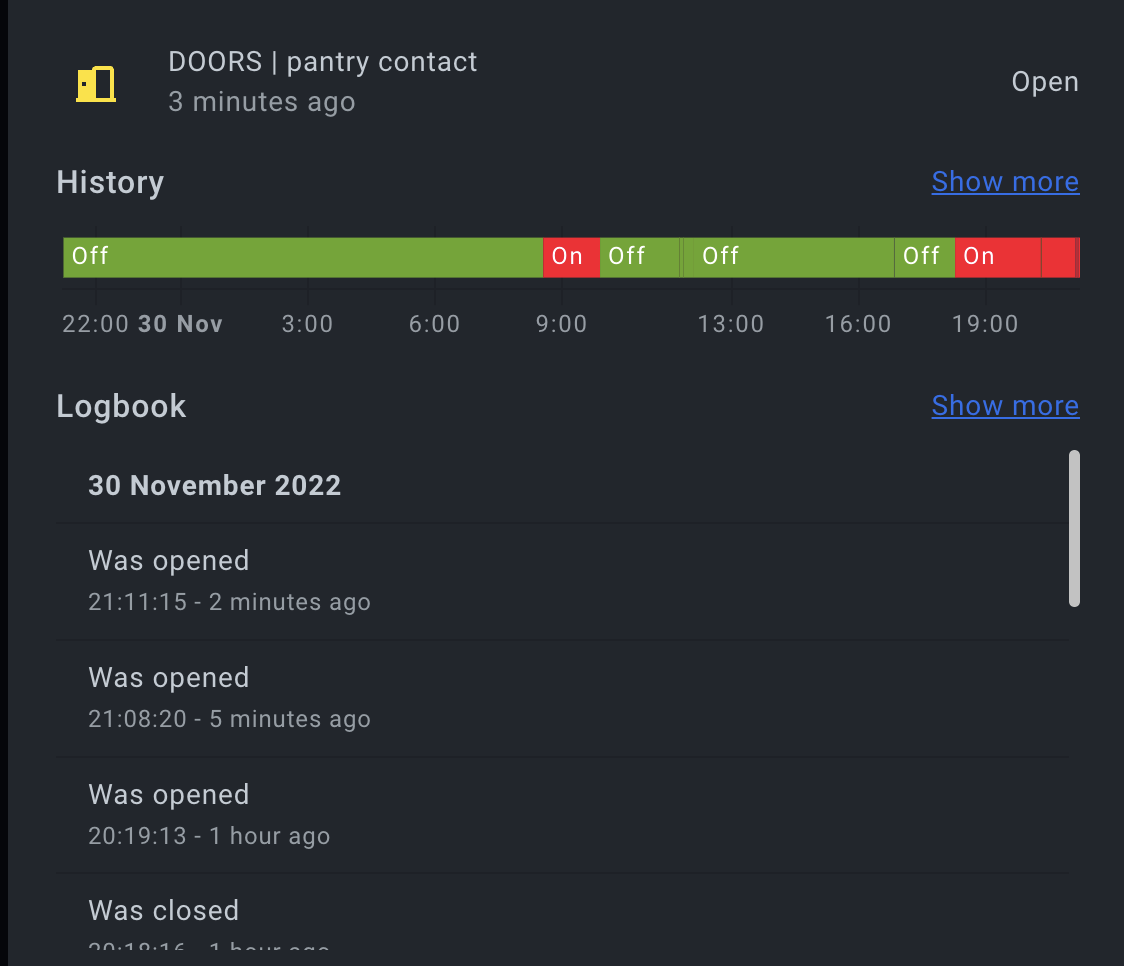Open Logbook via its "Show more" link

1005,405
